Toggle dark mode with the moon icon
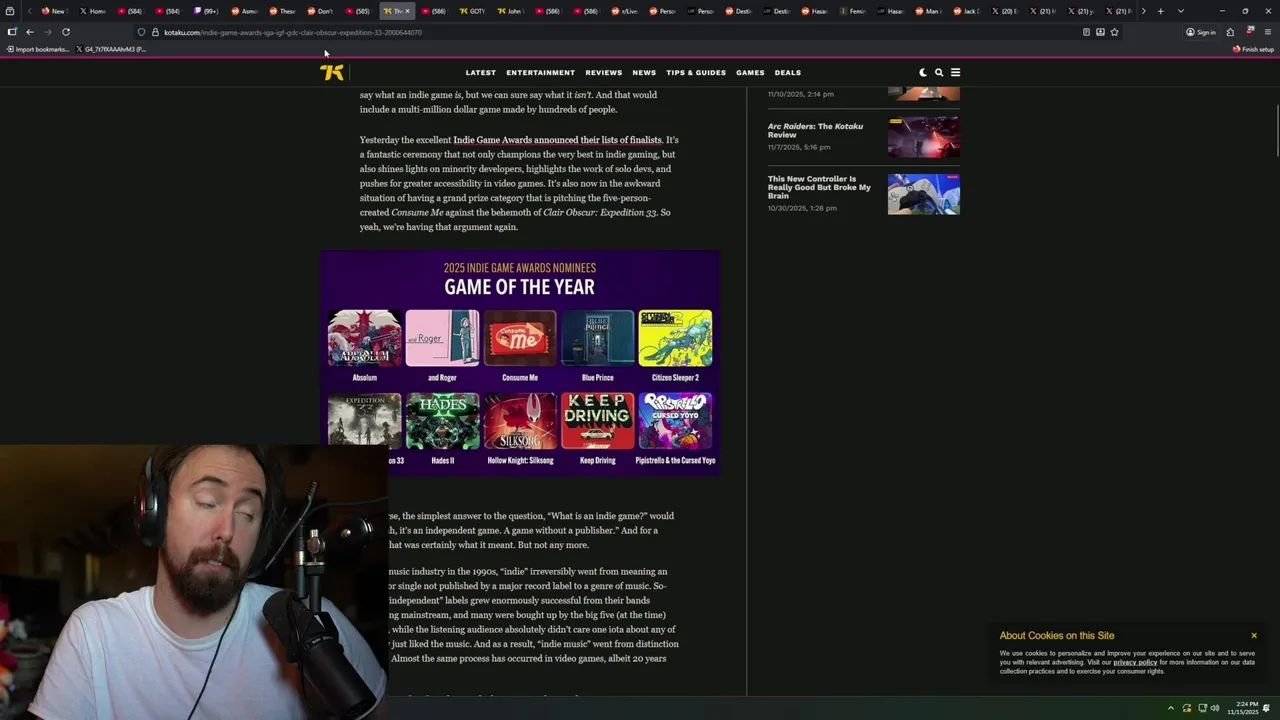The width and height of the screenshot is (1280, 720). (x=923, y=72)
